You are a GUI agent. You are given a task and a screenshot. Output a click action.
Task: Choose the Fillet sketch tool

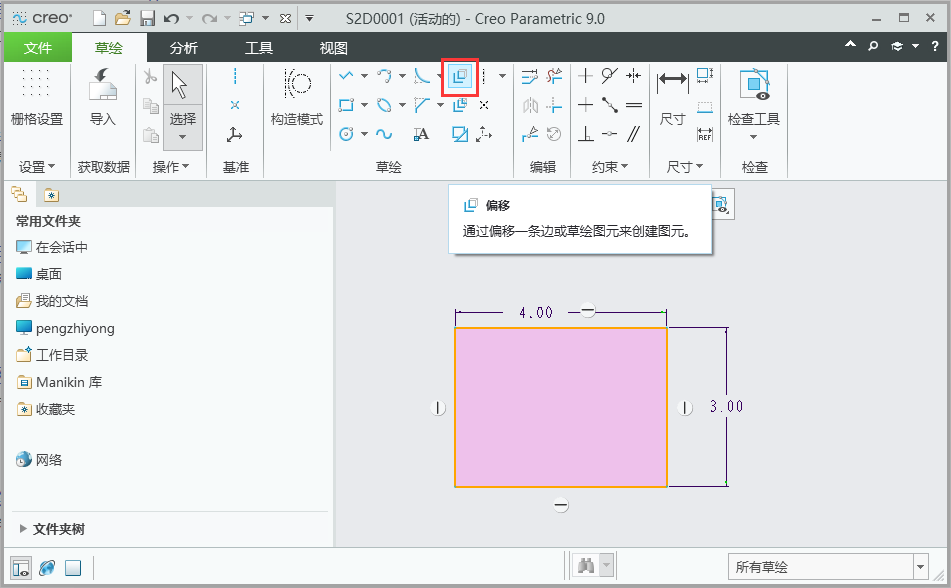point(422,76)
